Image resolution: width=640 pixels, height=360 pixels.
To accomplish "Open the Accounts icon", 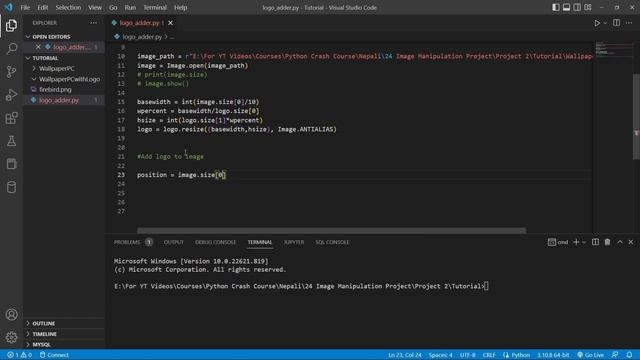I will tap(11, 315).
